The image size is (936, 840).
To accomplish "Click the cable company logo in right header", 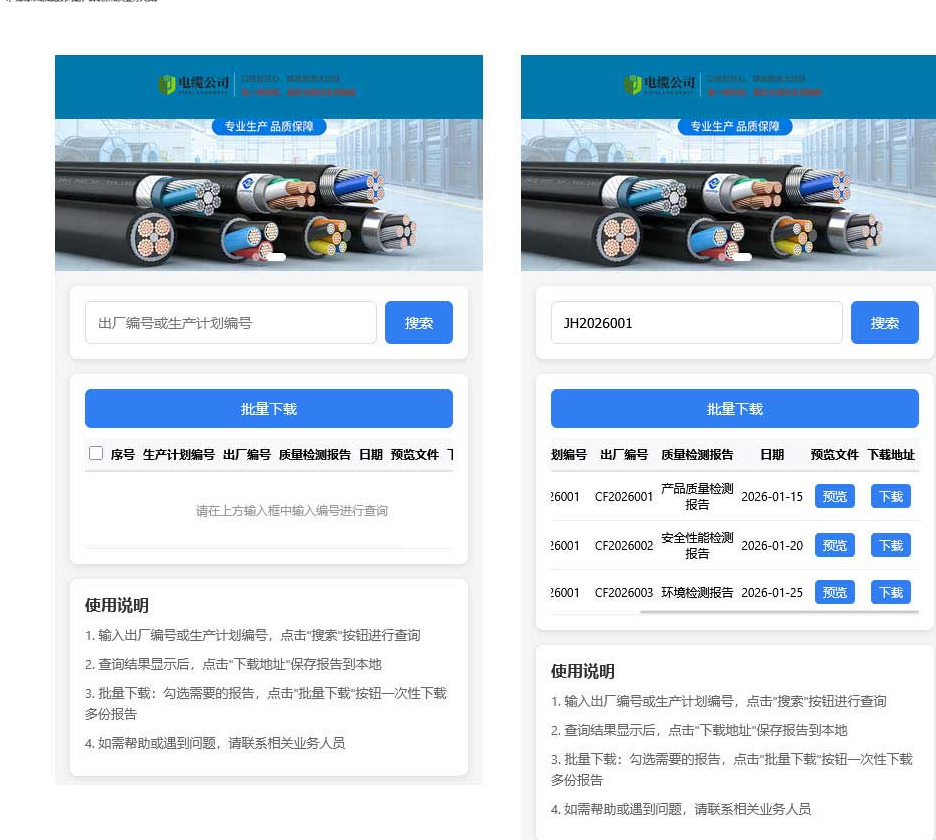I will (x=660, y=84).
